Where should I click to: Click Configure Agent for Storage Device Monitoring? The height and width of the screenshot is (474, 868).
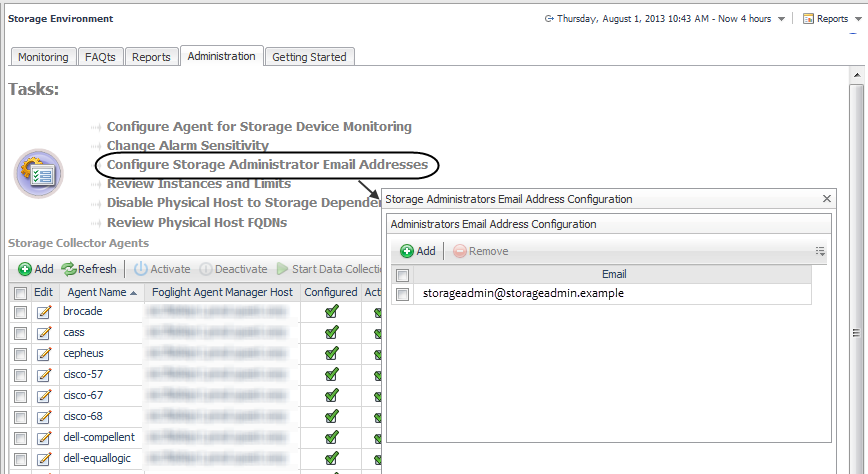point(259,127)
